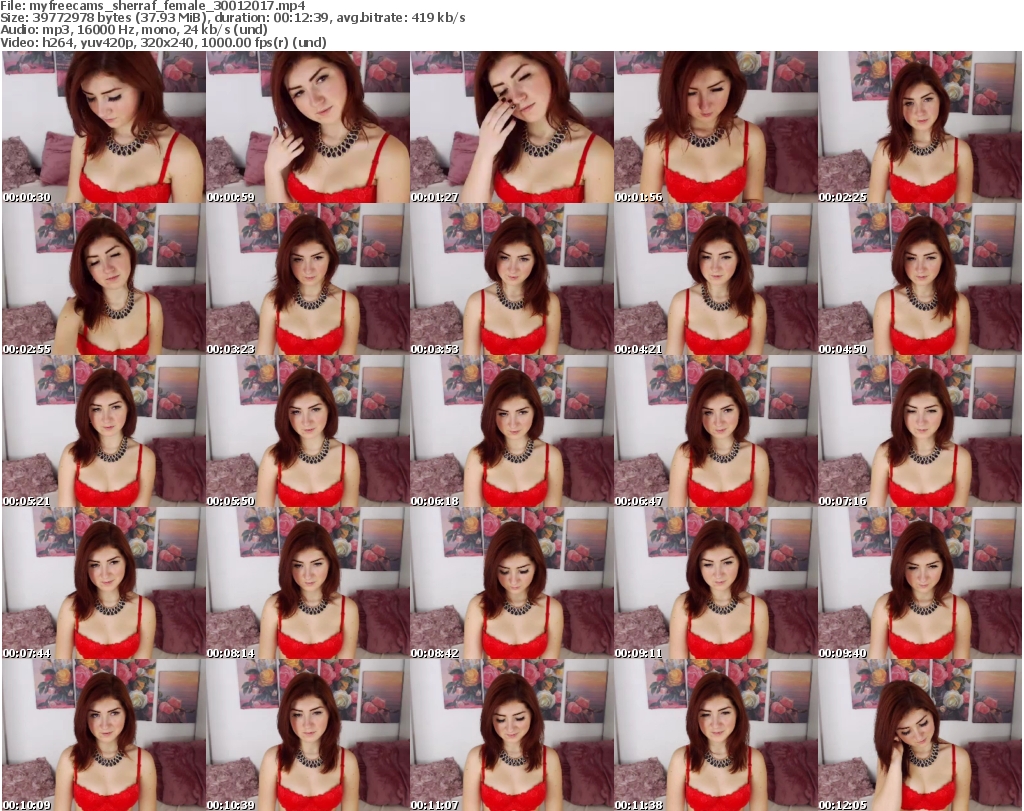Viewport: 1024px width, 811px height.
Task: Select the 00:11:38 thumbnail
Action: (x=716, y=735)
